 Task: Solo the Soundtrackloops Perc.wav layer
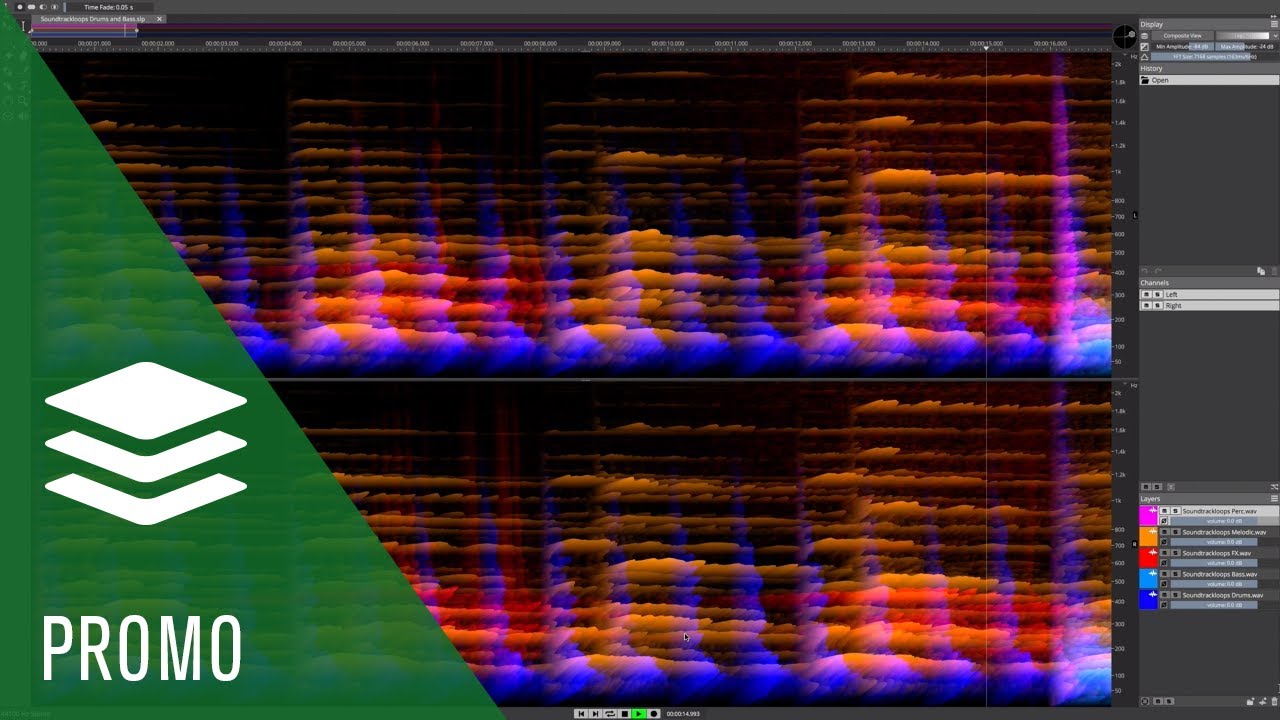(1175, 511)
